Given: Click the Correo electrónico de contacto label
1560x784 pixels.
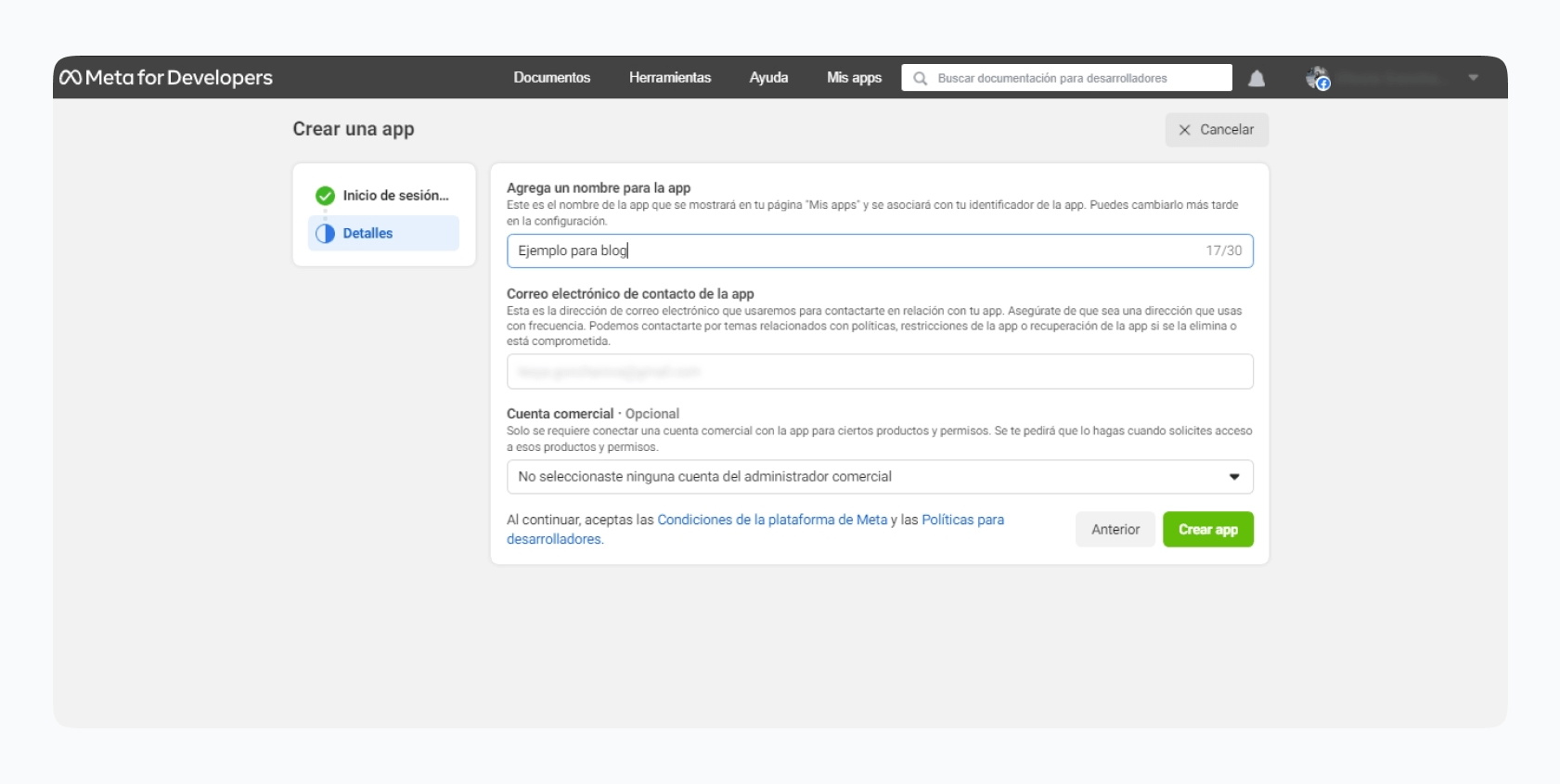Looking at the screenshot, I should tap(630, 293).
